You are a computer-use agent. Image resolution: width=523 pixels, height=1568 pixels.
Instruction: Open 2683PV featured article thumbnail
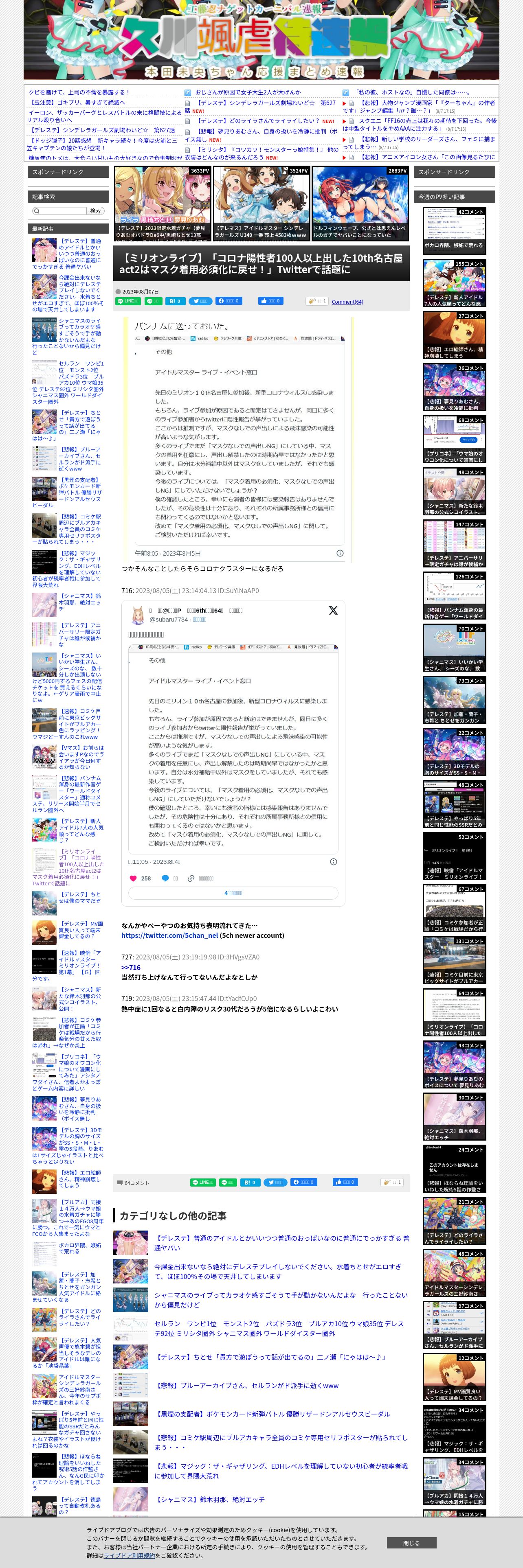point(360,203)
